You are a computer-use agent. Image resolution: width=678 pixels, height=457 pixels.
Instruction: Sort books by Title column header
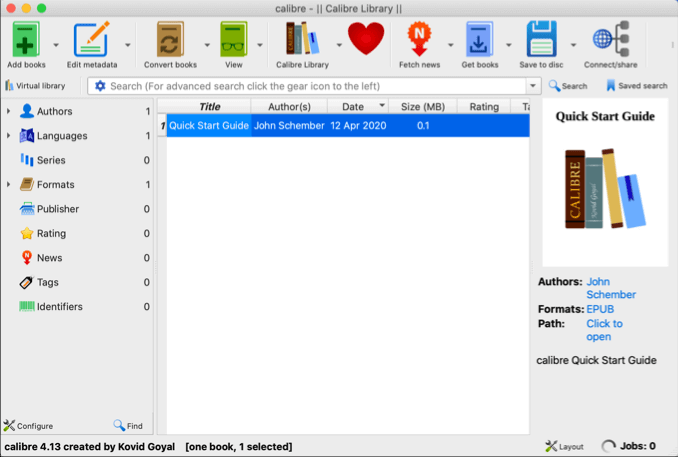coord(209,106)
